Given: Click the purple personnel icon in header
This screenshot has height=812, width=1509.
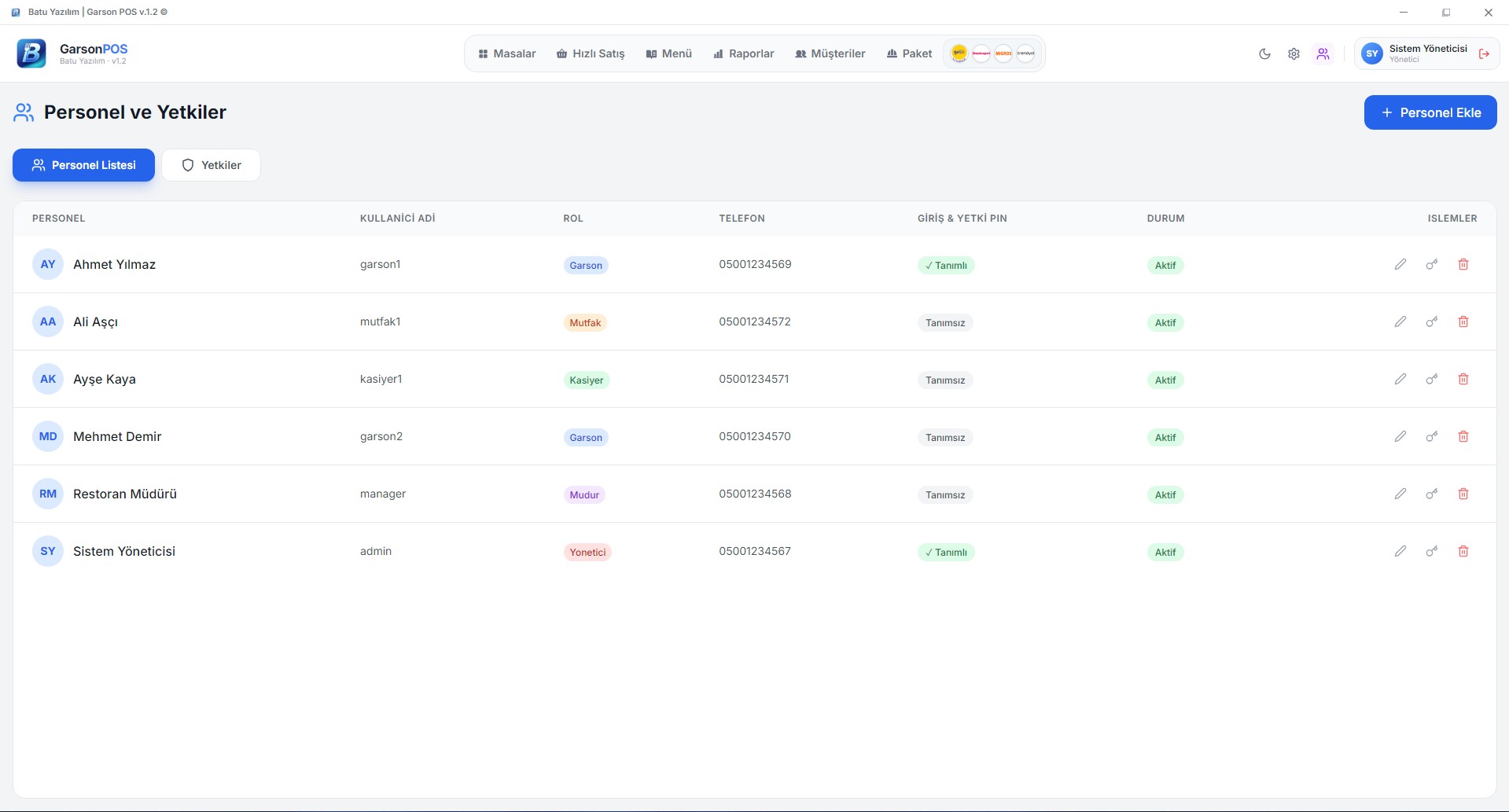Looking at the screenshot, I should point(1323,54).
